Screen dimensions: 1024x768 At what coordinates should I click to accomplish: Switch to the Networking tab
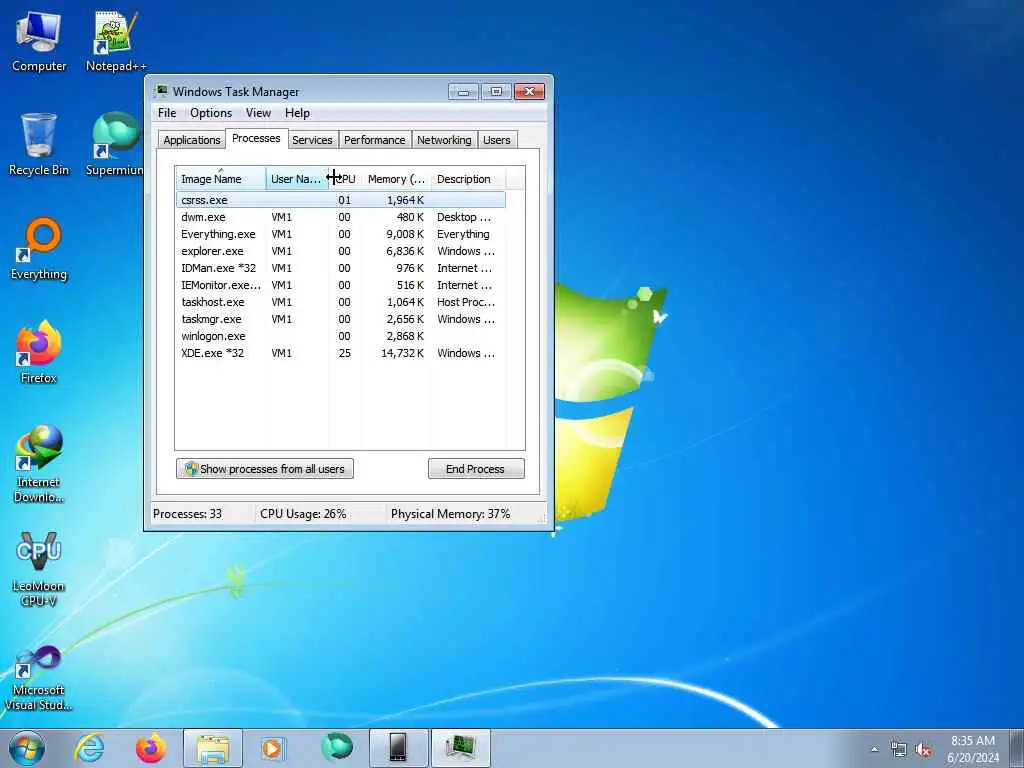444,140
